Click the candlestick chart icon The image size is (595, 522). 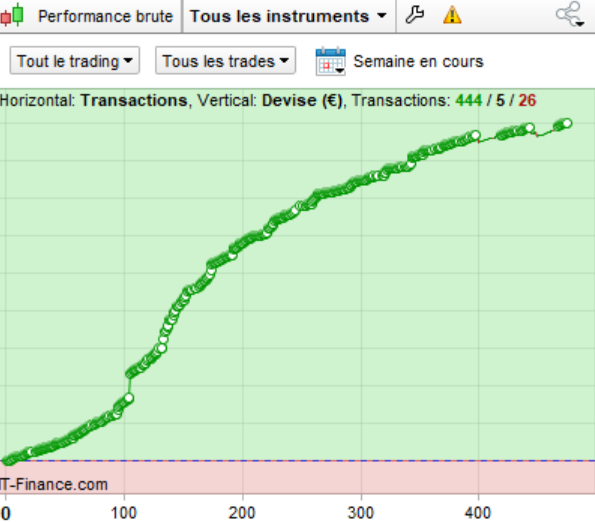[x=12, y=16]
